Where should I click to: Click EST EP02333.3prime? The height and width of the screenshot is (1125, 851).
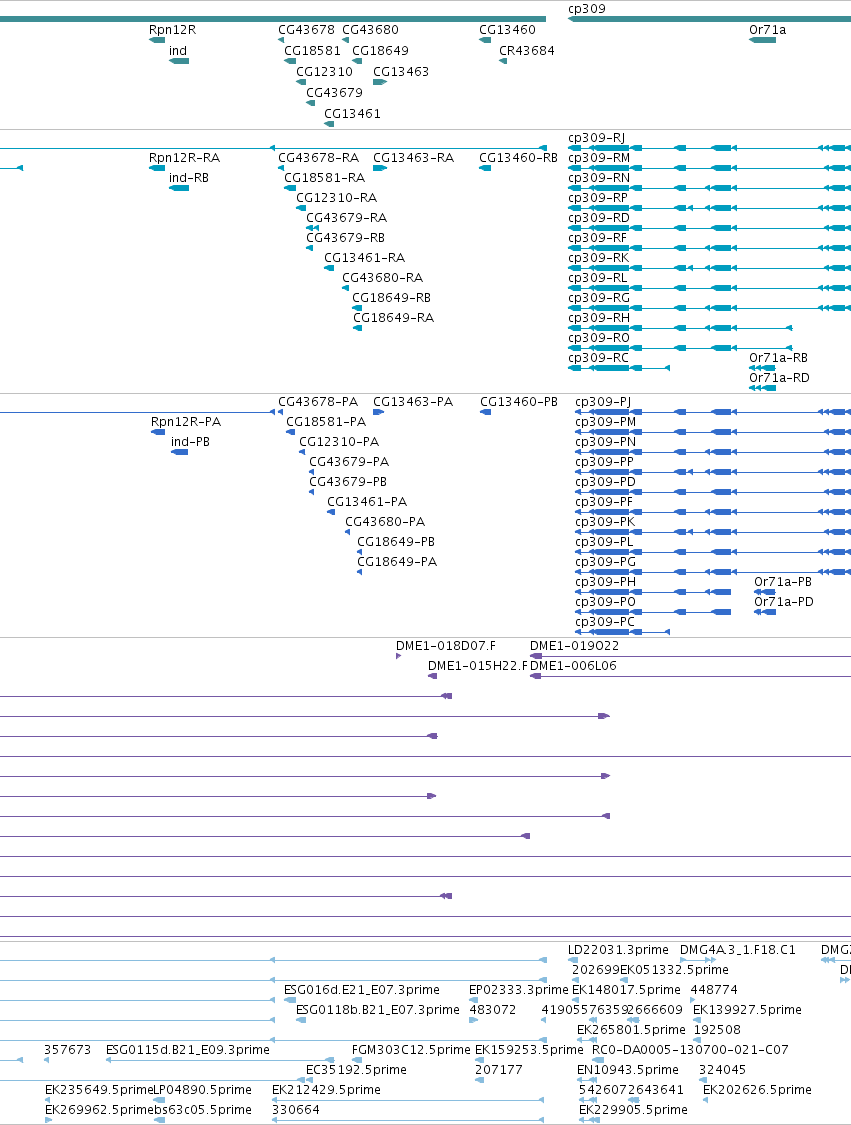[x=518, y=990]
